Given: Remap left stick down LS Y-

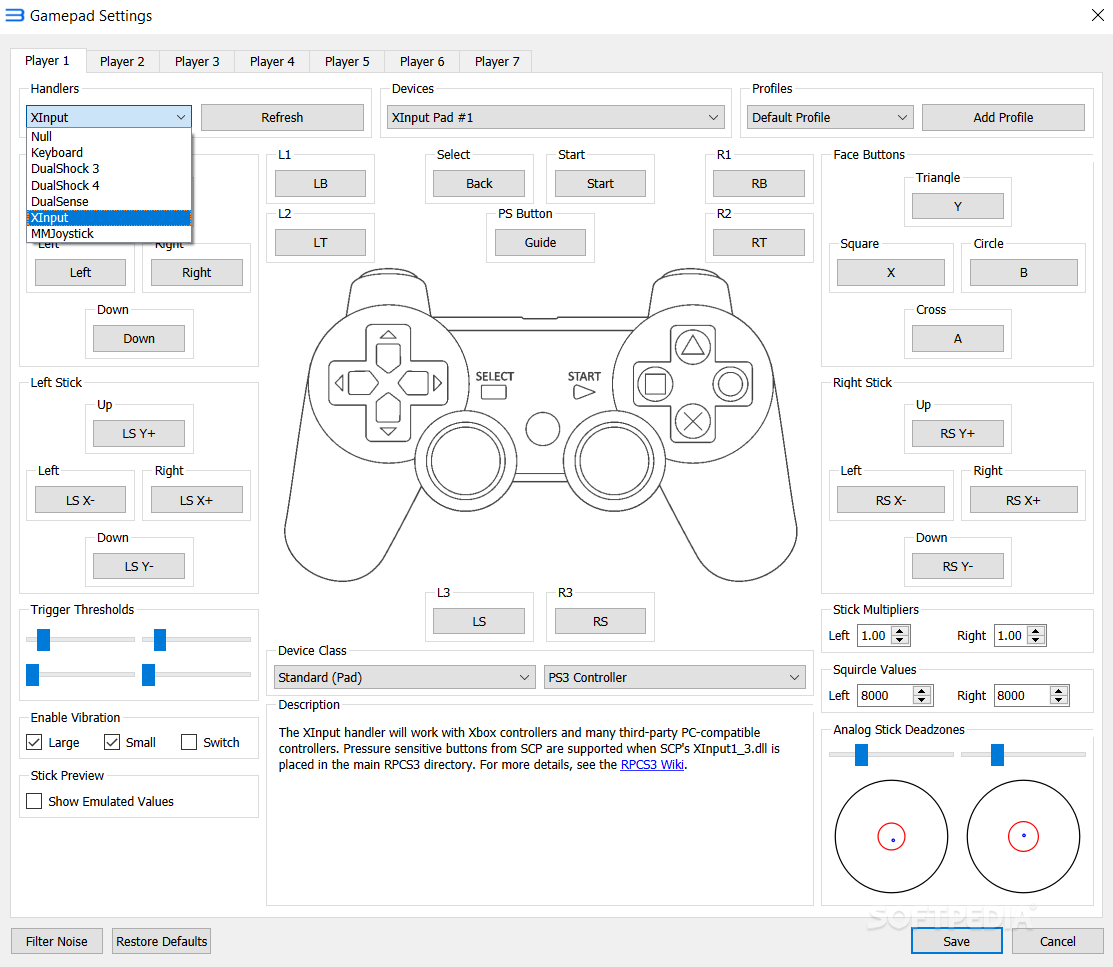Looking at the screenshot, I should pyautogui.click(x=139, y=566).
